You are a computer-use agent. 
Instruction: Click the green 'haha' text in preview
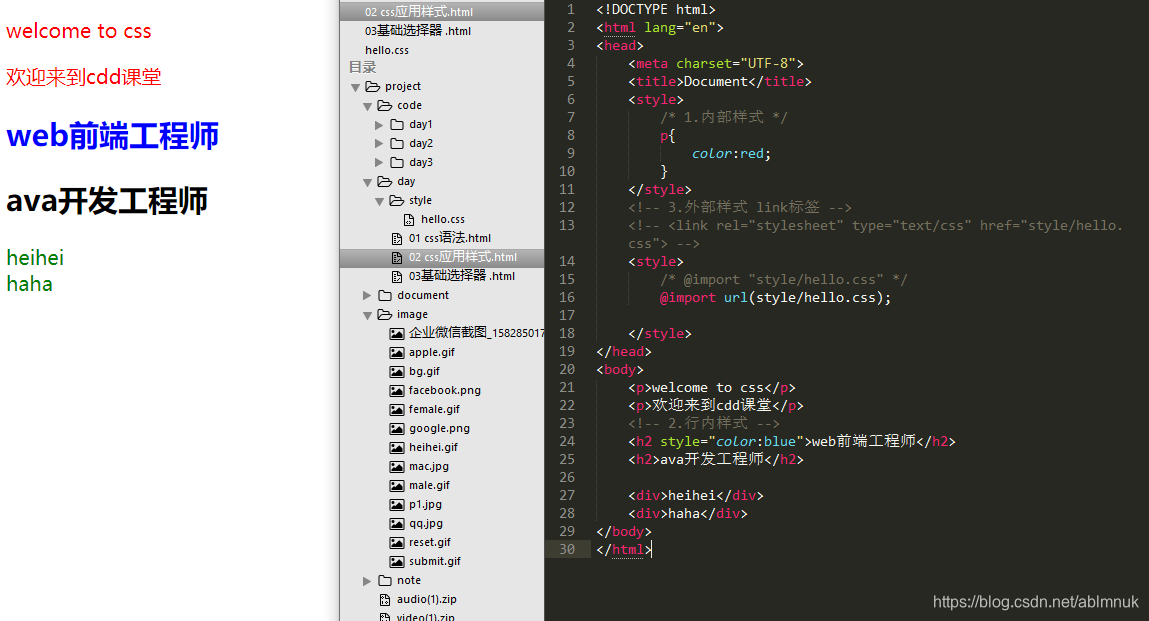(x=29, y=284)
